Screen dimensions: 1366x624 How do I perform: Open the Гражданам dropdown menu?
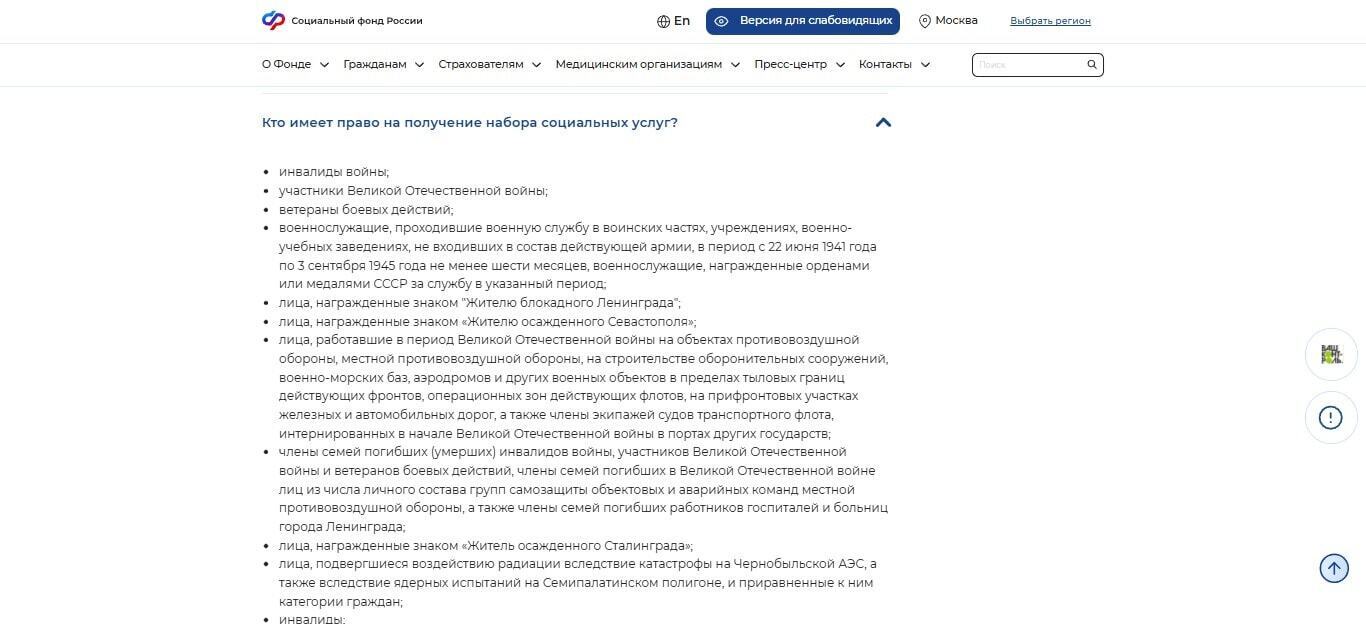coord(383,64)
